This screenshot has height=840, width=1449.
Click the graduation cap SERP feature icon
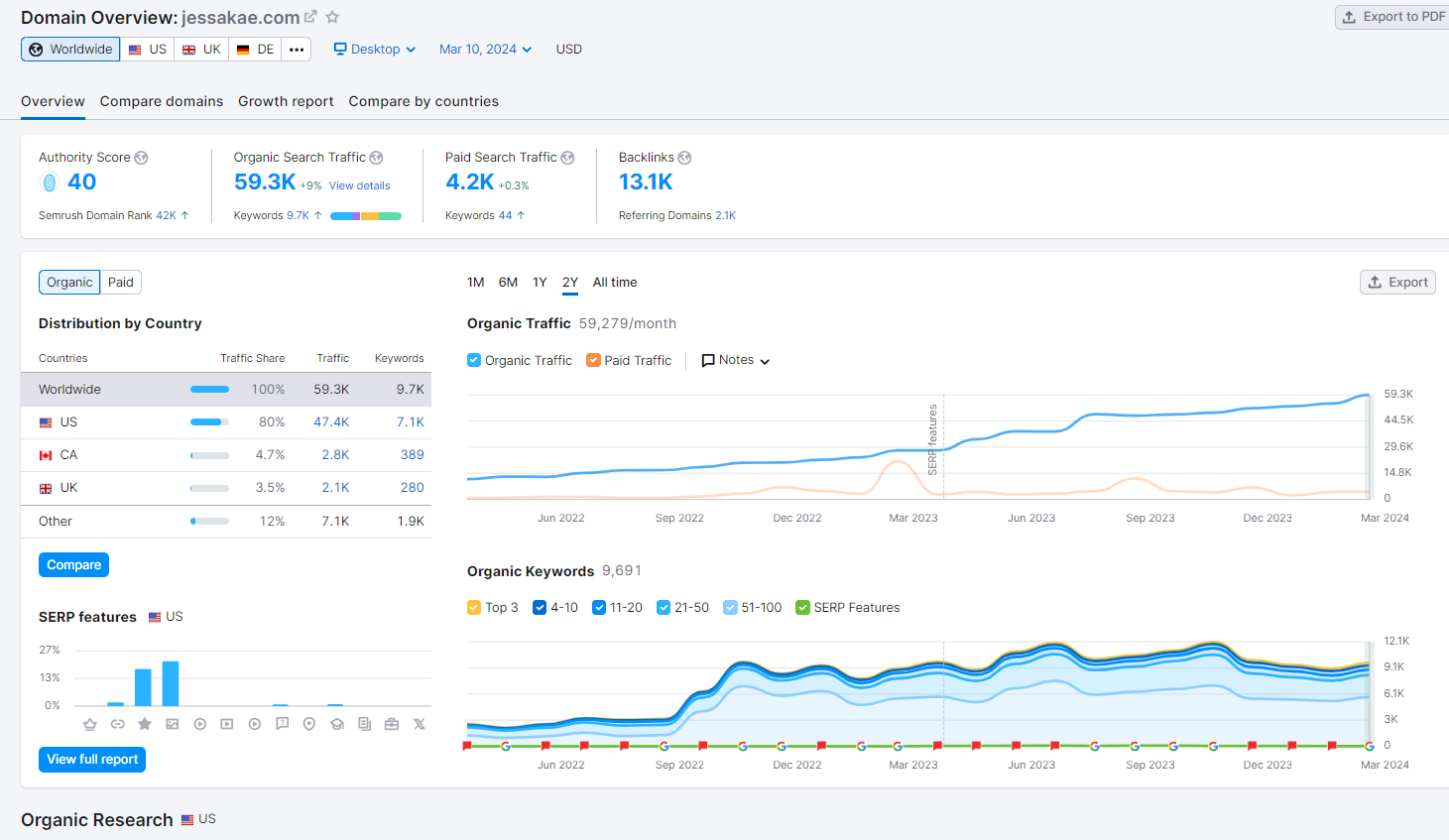[x=337, y=724]
